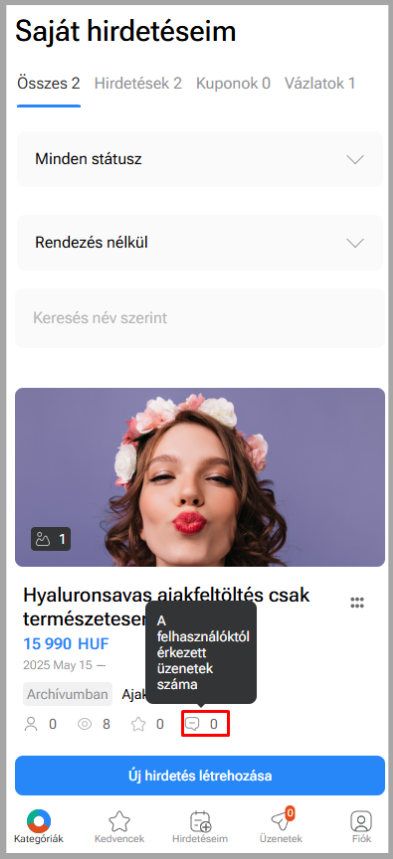393x859 pixels.
Task: Click the person contacts counter icon
Action: [x=31, y=724]
